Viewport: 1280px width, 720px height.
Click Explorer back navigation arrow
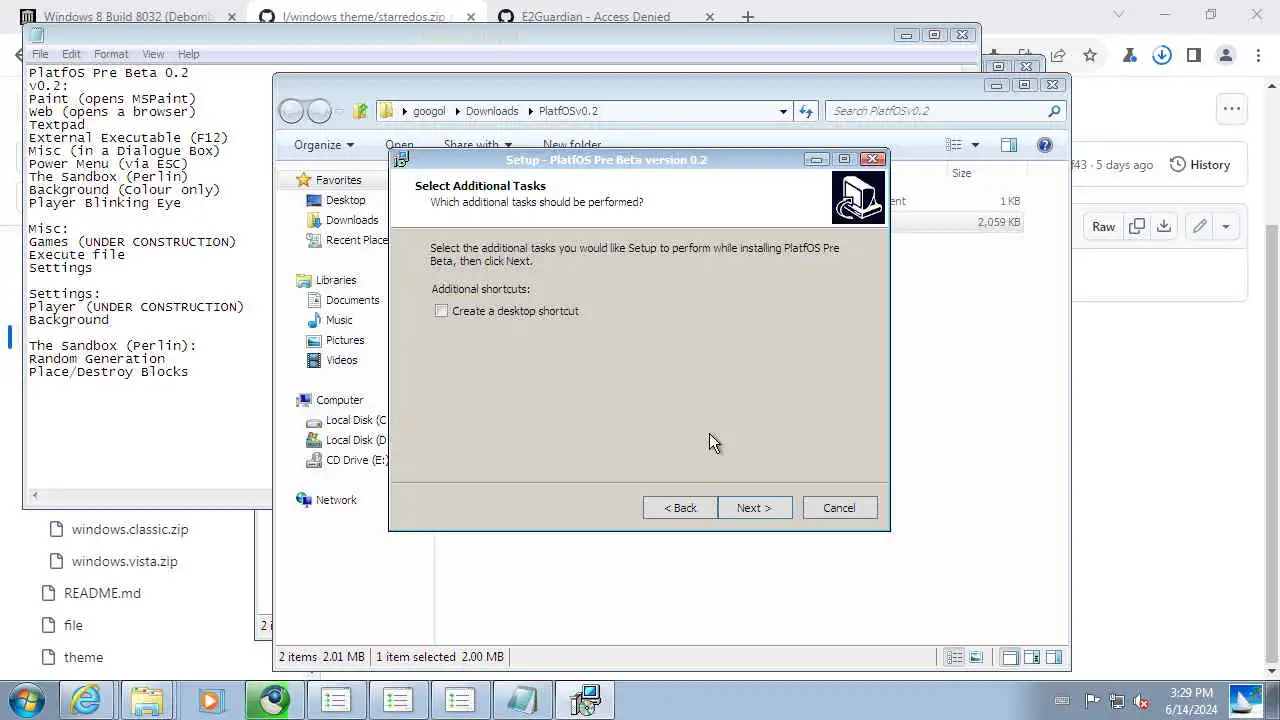(292, 111)
